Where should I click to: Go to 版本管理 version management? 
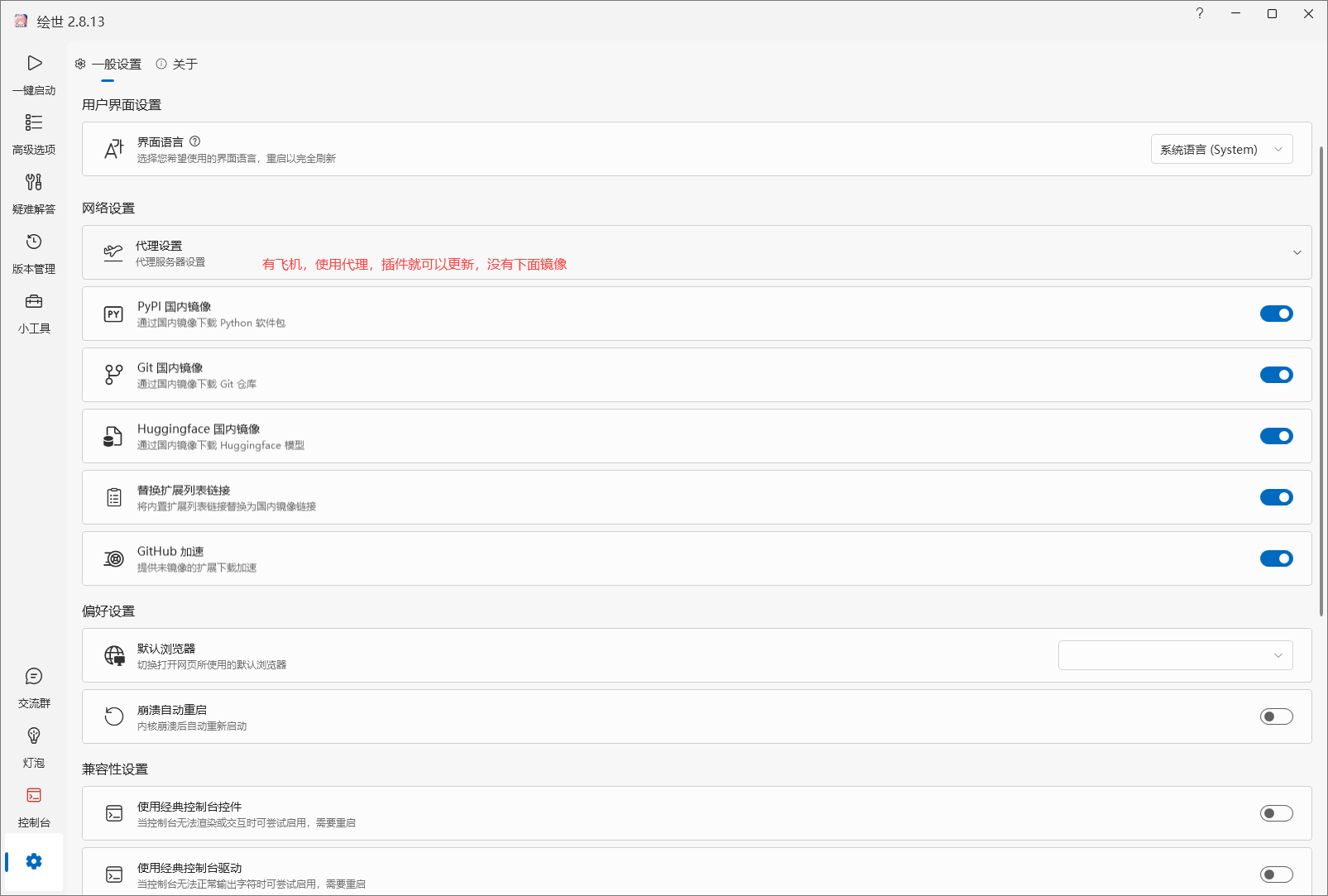point(34,253)
